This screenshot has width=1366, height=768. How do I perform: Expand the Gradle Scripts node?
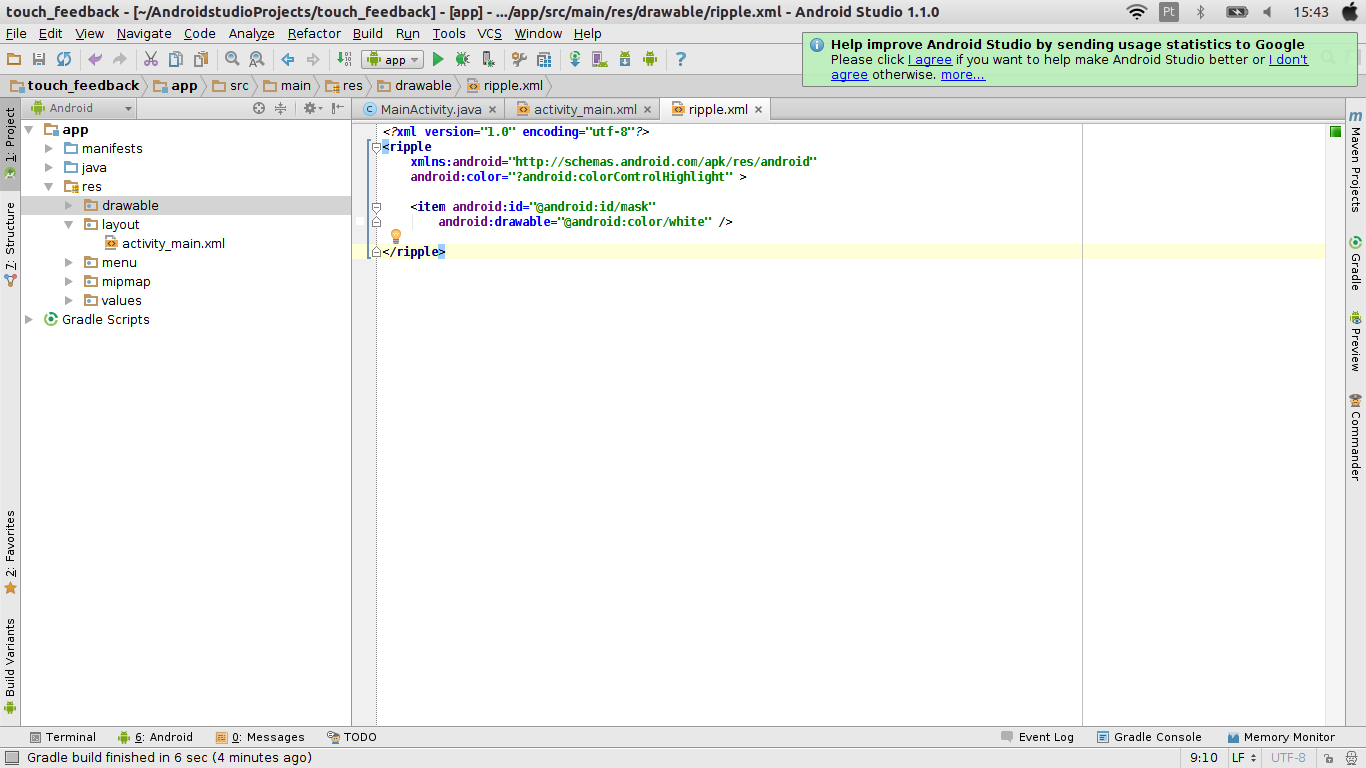(29, 319)
